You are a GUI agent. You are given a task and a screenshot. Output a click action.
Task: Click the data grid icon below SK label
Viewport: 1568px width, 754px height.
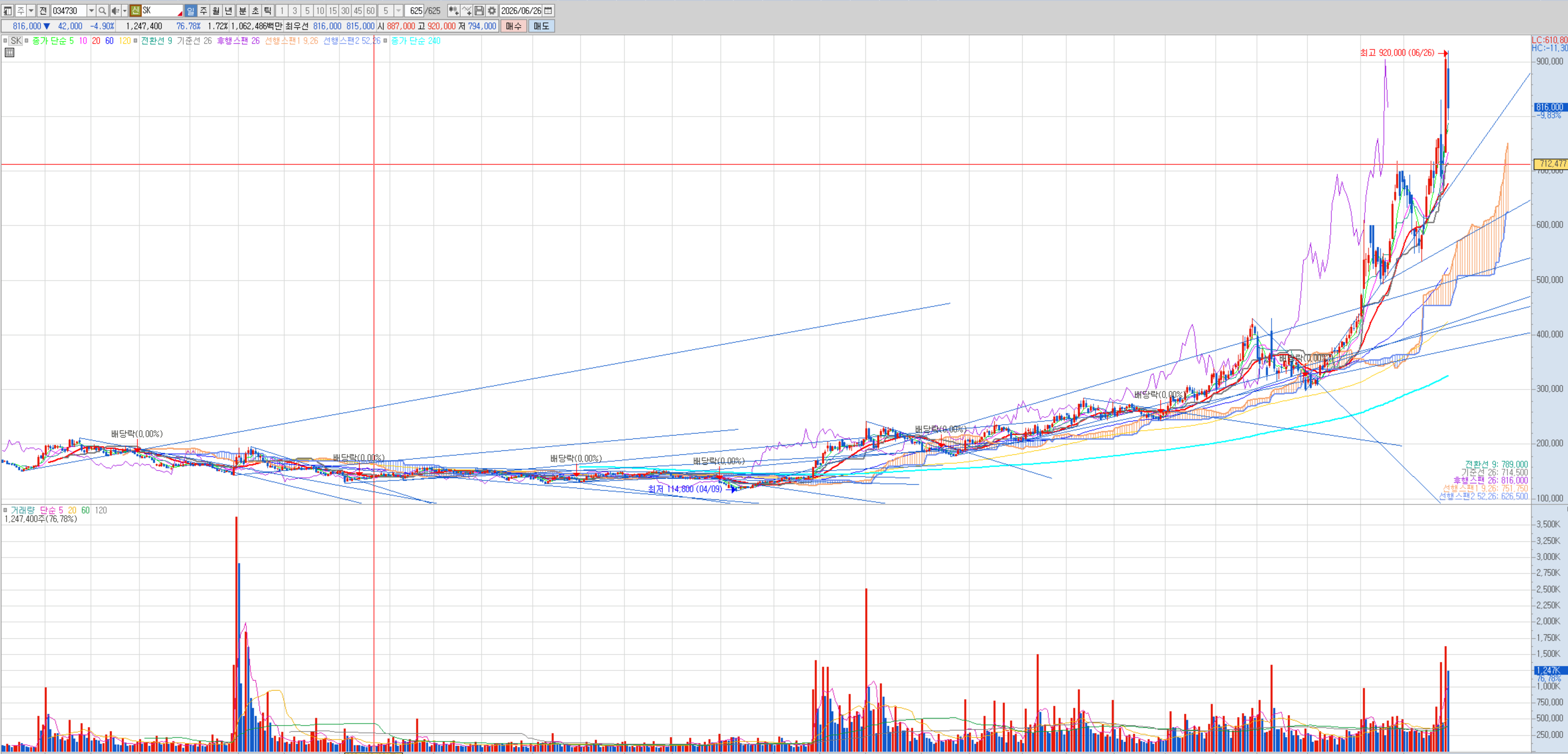(9, 53)
